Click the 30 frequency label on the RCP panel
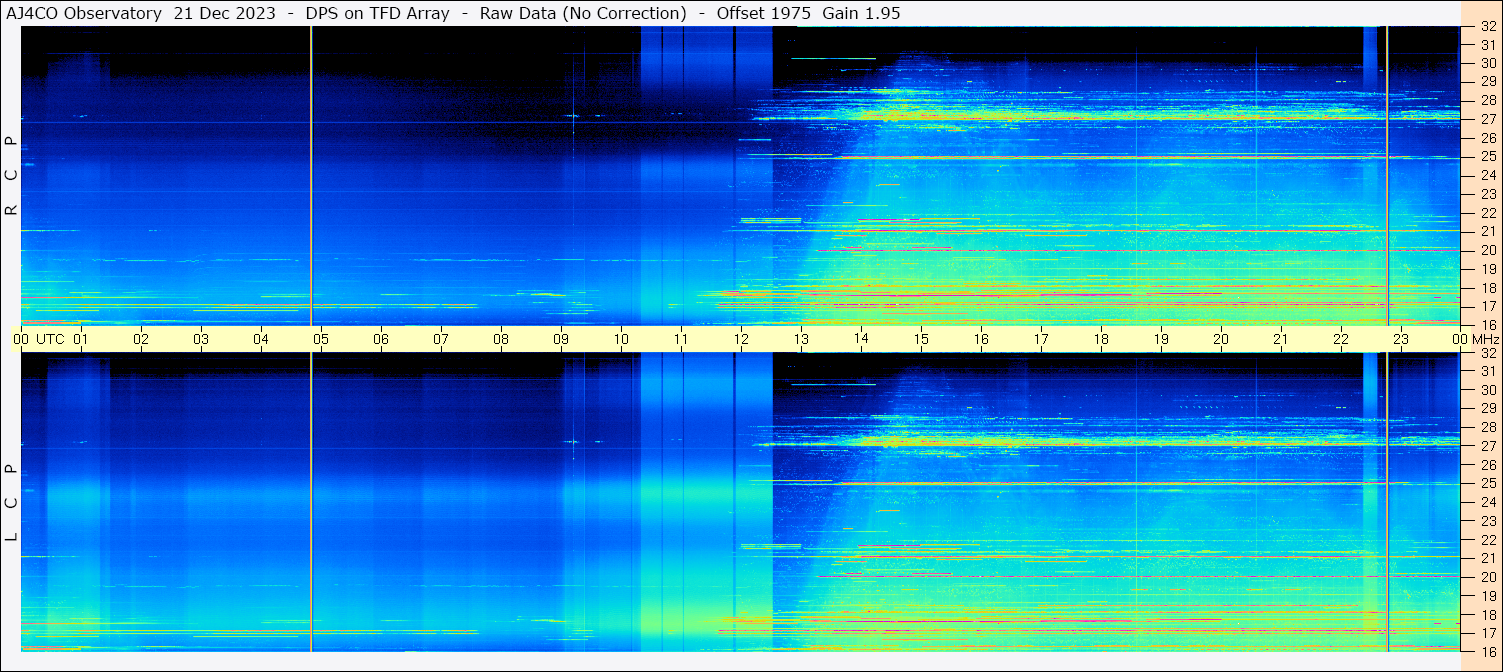Image resolution: width=1503 pixels, height=672 pixels. click(x=1488, y=63)
